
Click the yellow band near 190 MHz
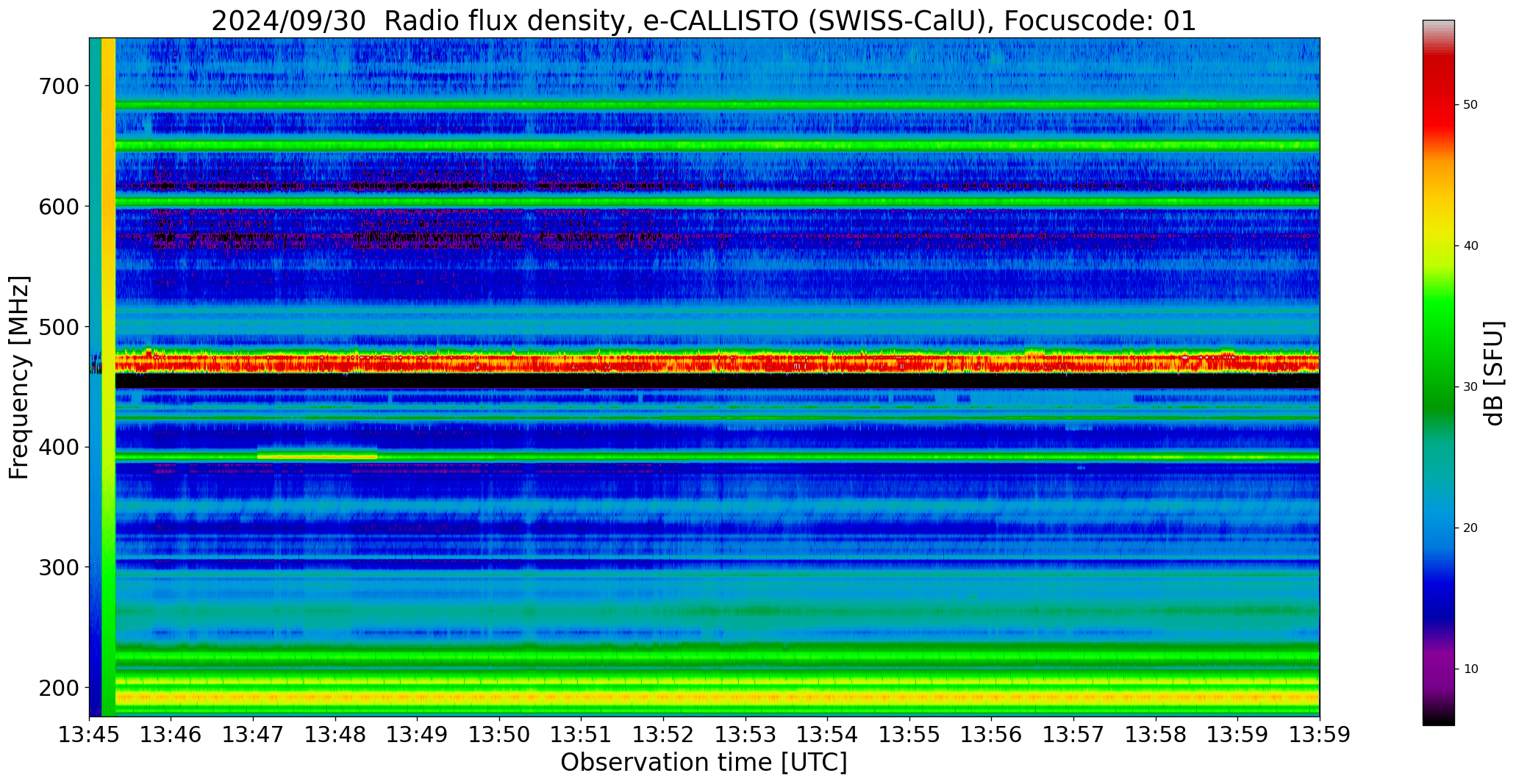(717, 697)
